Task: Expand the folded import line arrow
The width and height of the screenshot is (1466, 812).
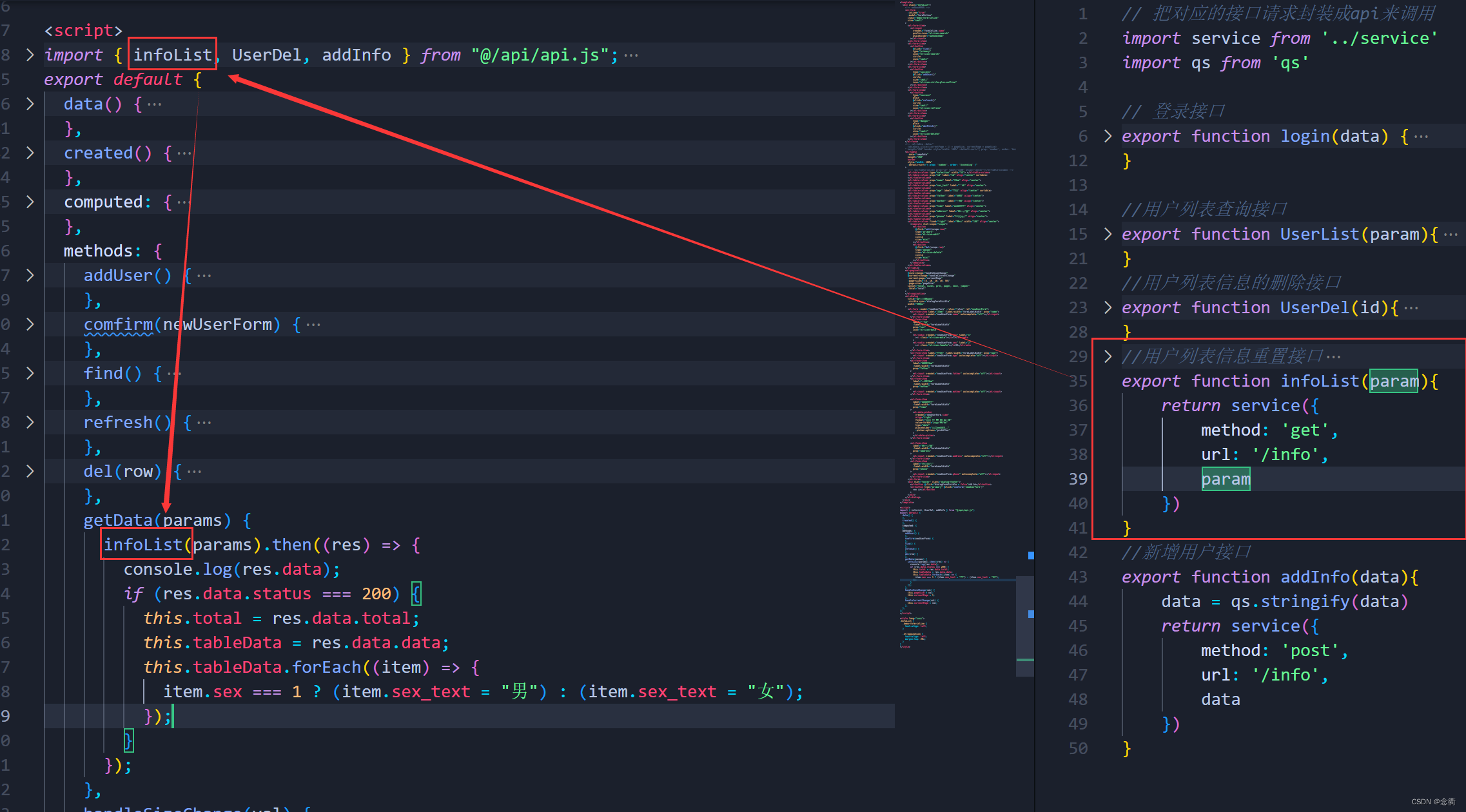Action: [30, 55]
